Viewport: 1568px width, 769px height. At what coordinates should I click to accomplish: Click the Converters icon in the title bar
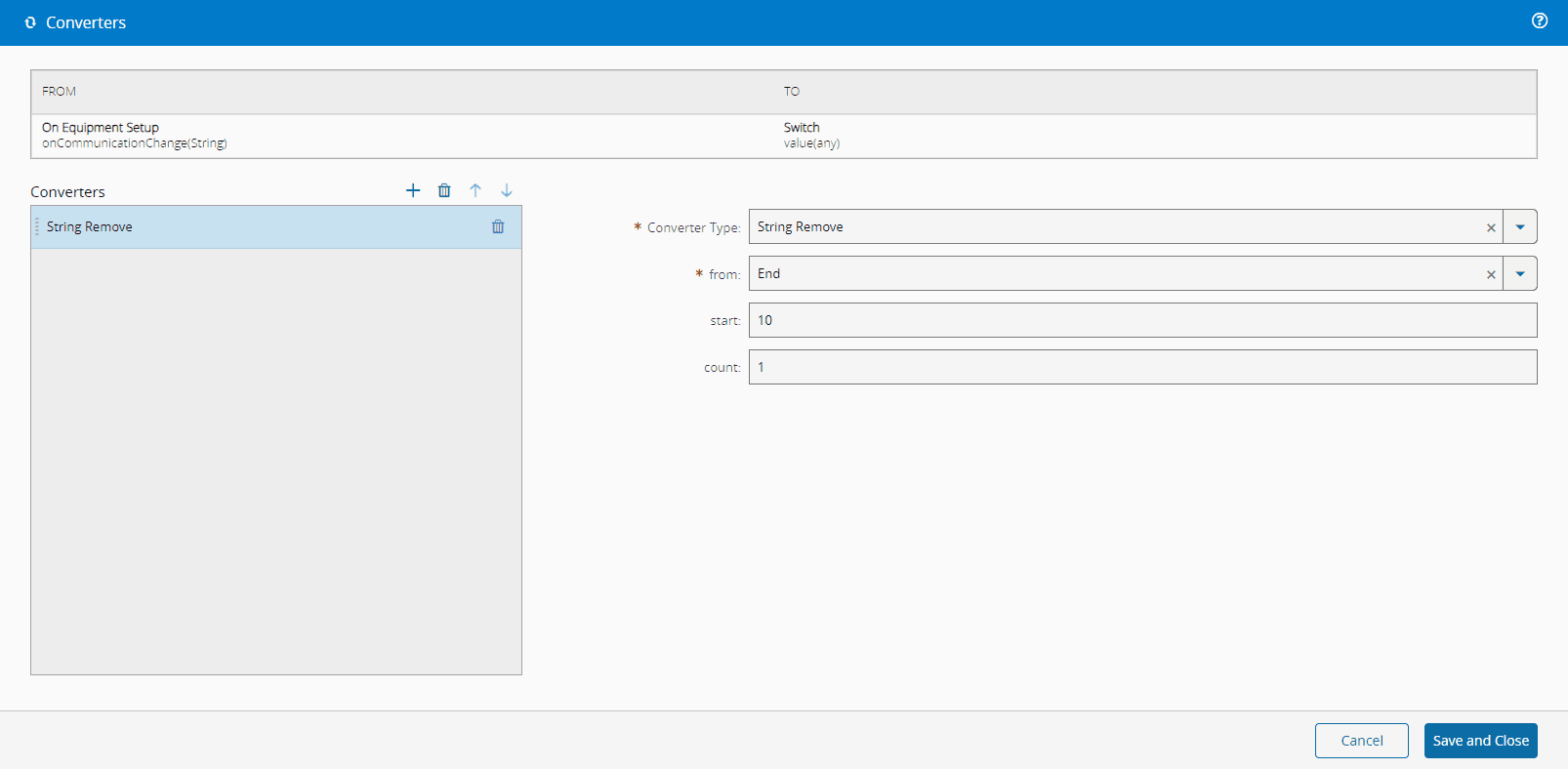(30, 22)
